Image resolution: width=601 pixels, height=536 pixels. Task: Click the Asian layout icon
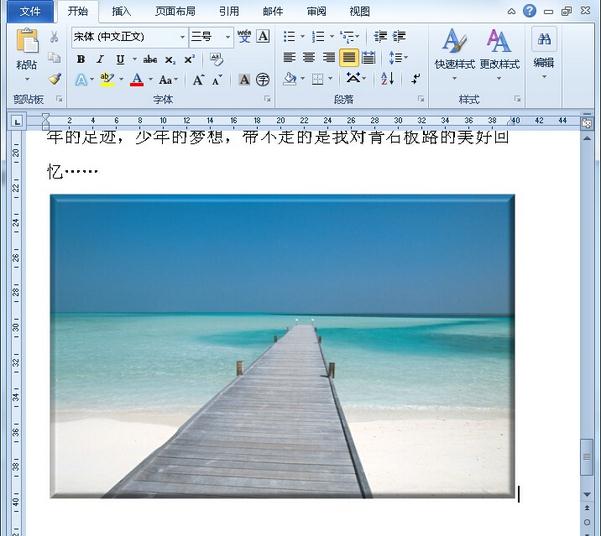(353, 79)
